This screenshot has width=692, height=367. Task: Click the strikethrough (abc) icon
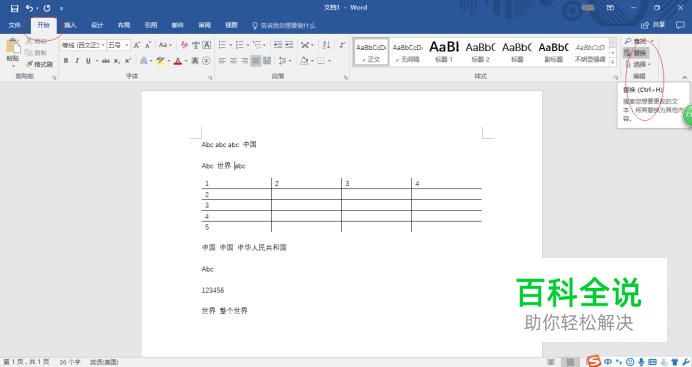(105, 61)
